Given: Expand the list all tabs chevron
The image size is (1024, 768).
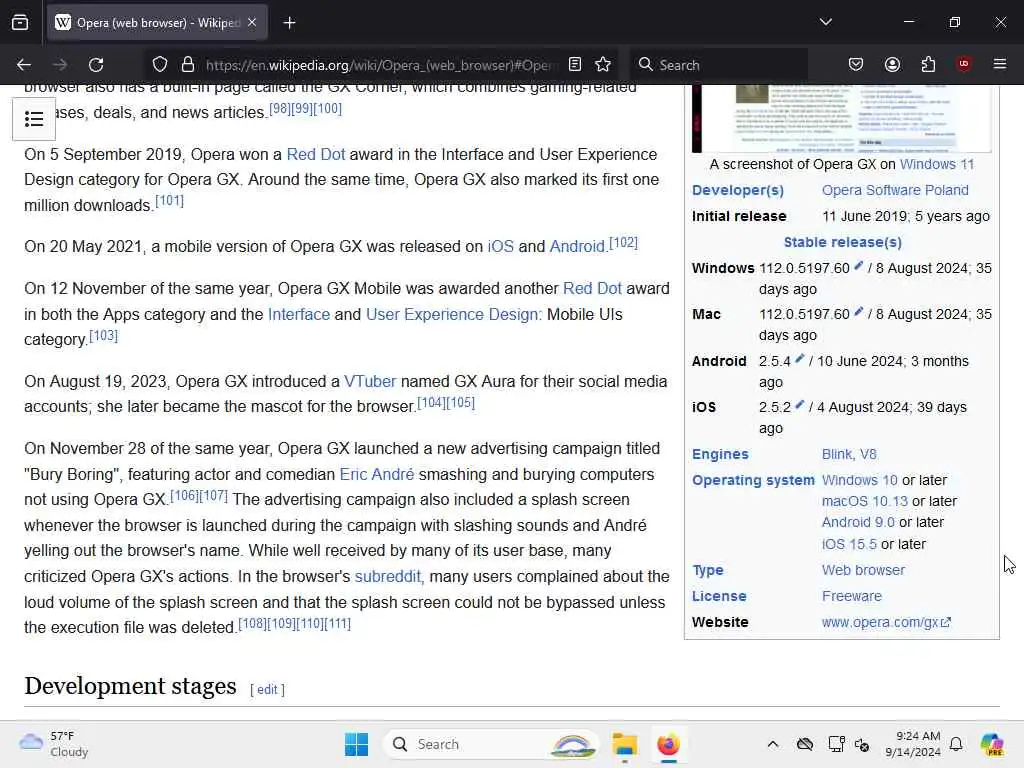Looking at the screenshot, I should 826,22.
